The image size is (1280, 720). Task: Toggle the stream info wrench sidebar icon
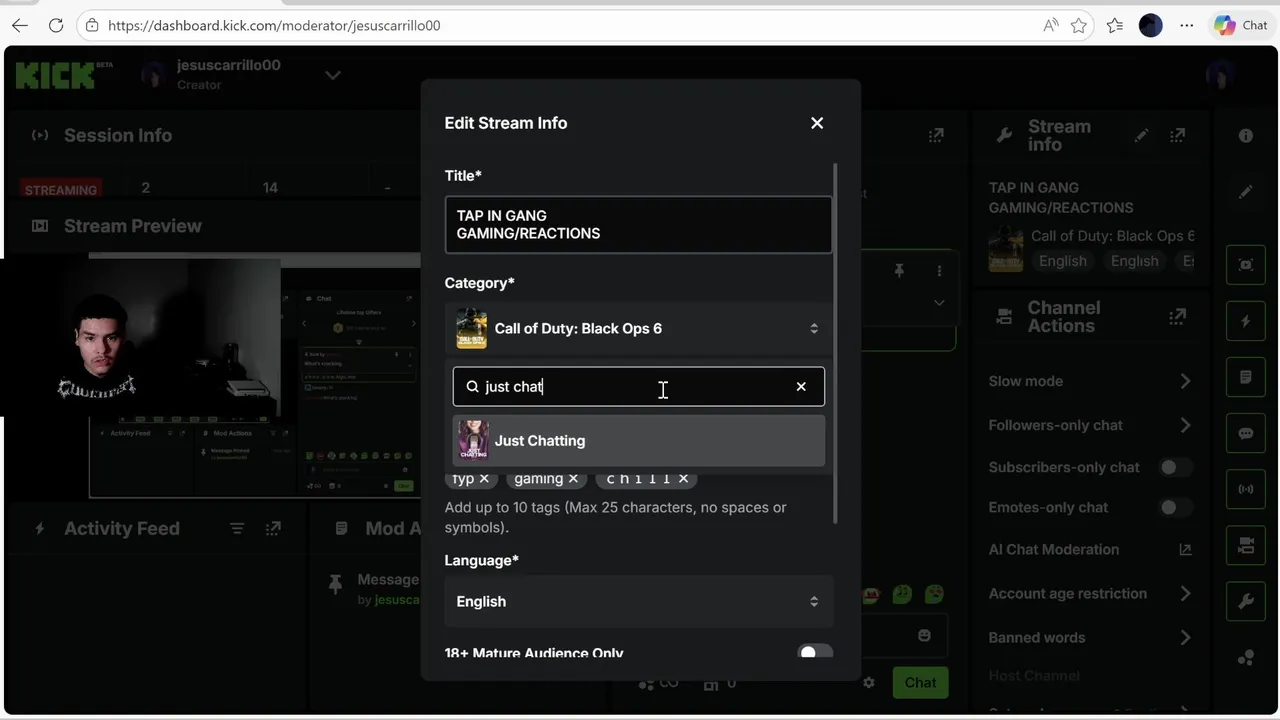tap(1245, 601)
